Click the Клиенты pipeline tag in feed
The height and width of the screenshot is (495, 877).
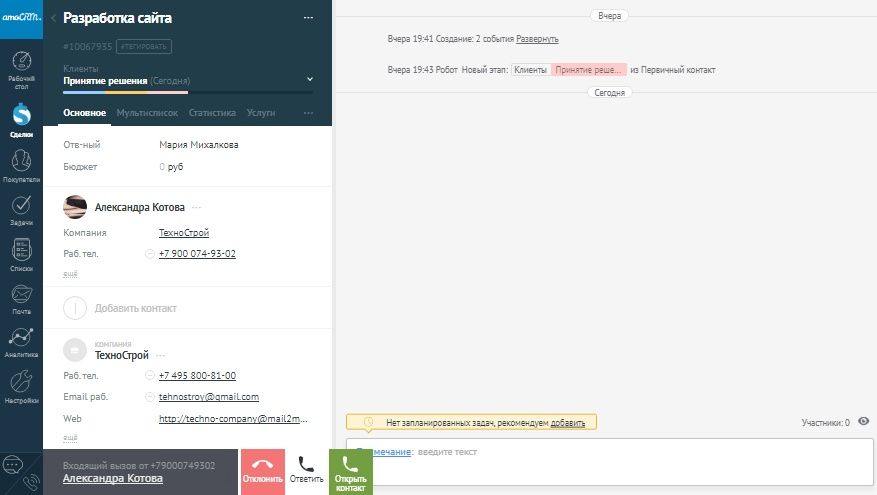pyautogui.click(x=530, y=70)
